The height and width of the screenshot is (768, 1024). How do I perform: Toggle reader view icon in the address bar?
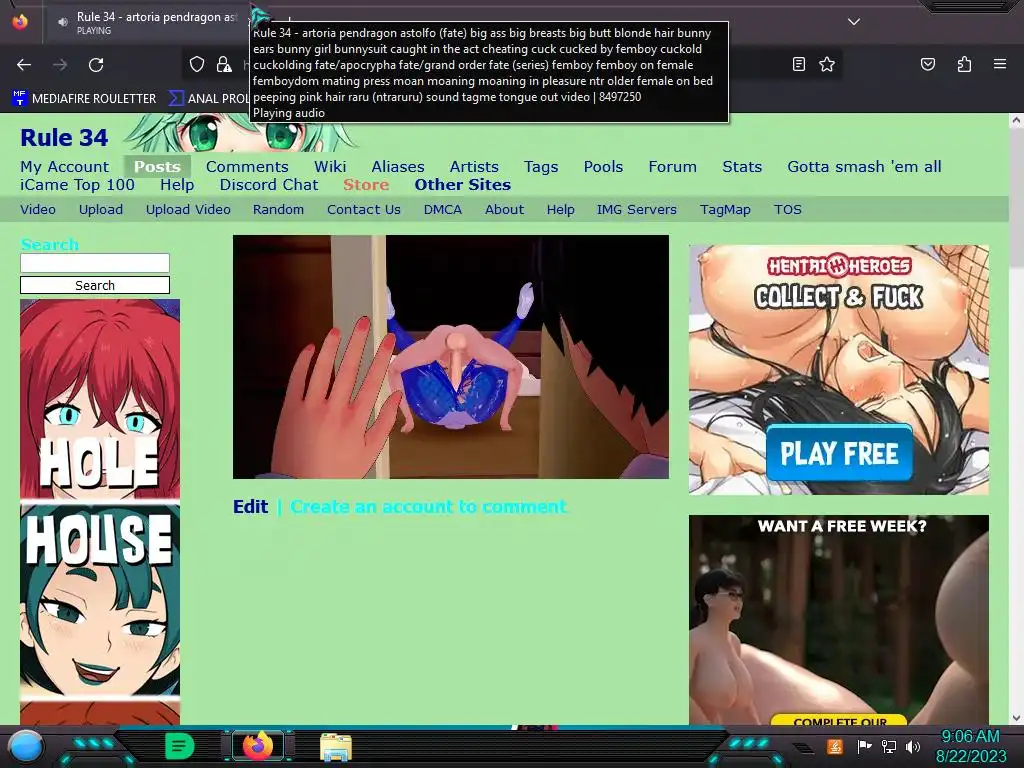pos(799,64)
